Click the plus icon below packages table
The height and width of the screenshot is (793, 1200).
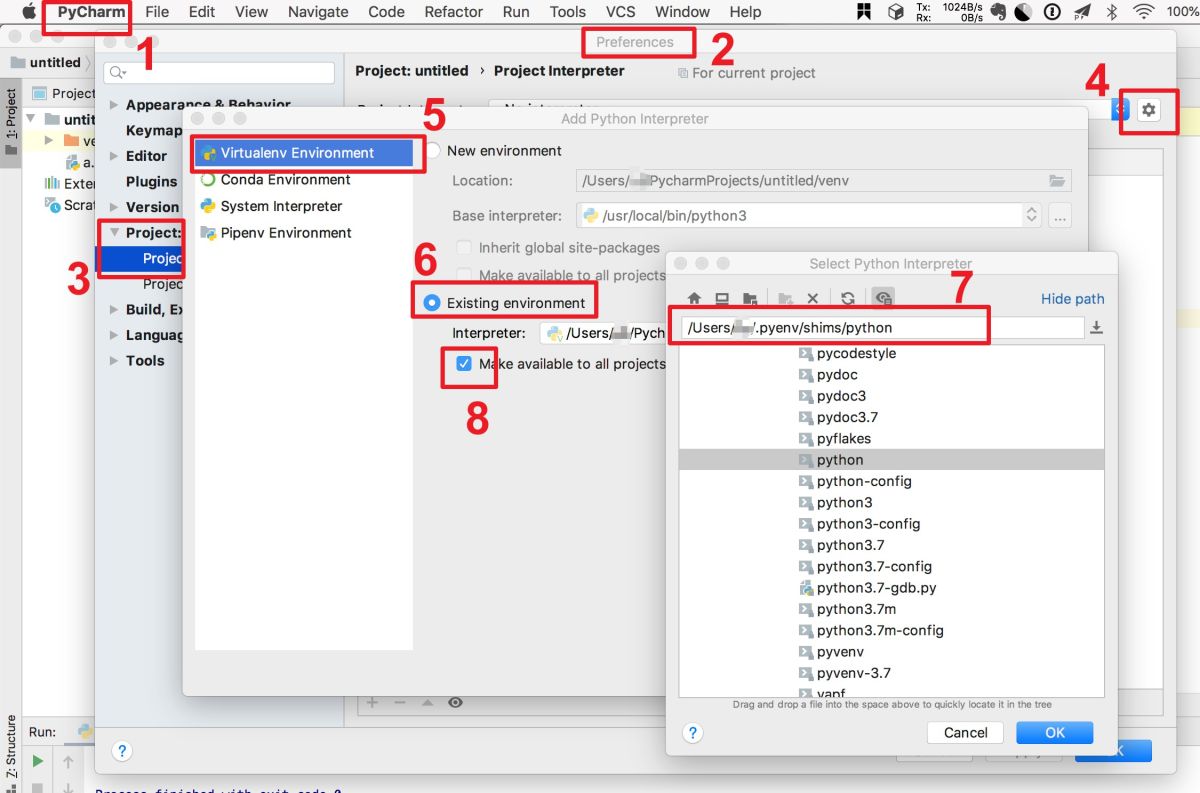point(372,703)
